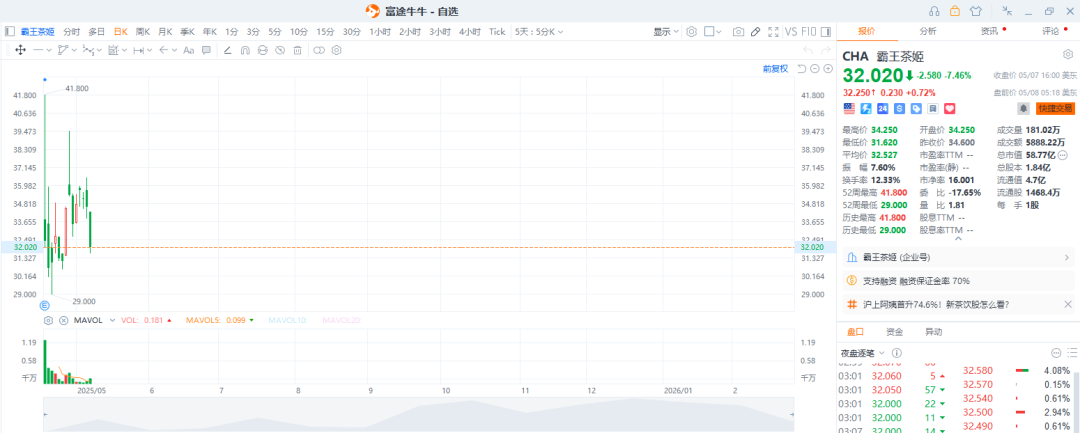Image resolution: width=1080 pixels, height=433 pixels.
Task: Click the 快捷交易 quick trade button
Action: [x=1055, y=109]
